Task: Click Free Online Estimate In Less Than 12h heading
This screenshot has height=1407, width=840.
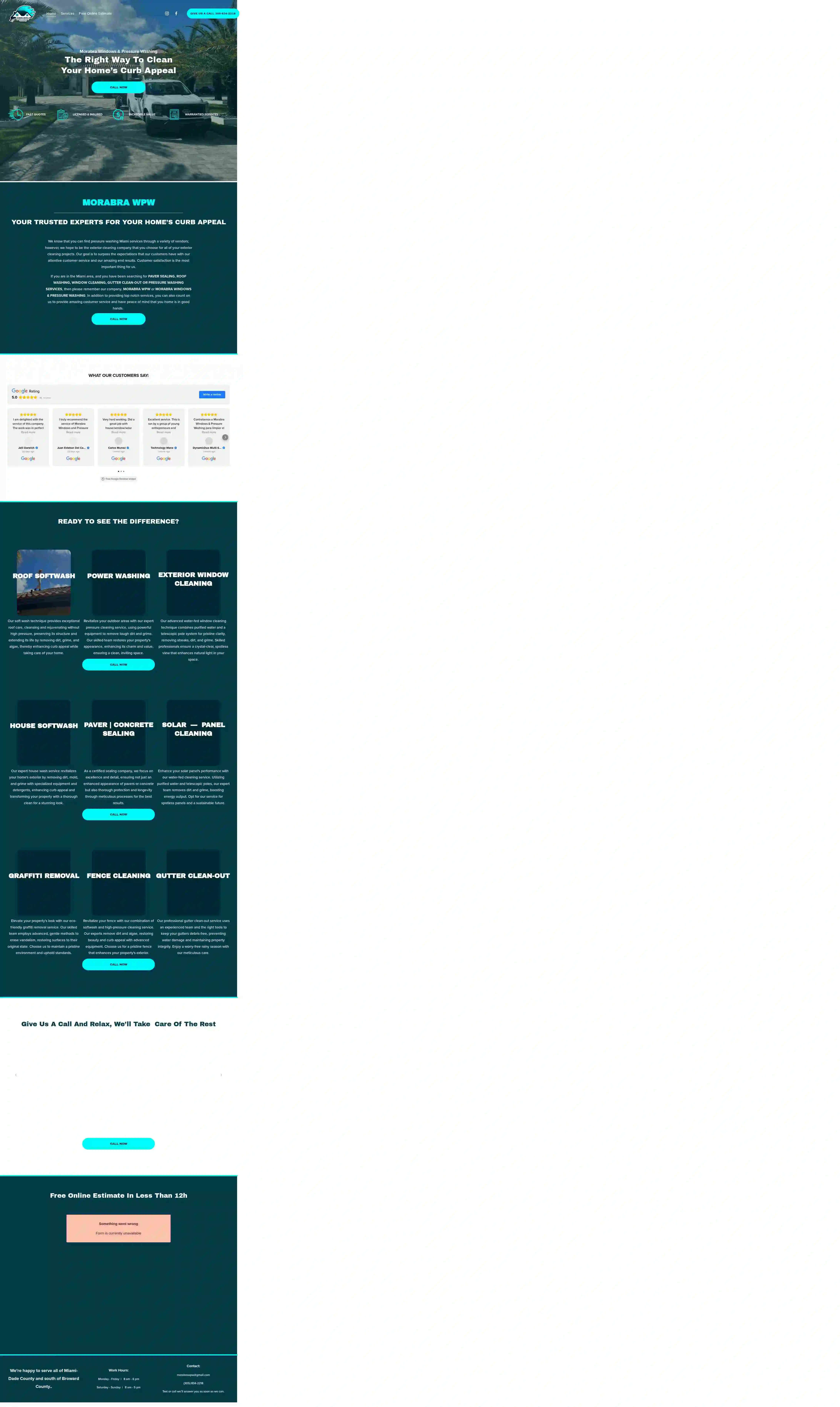Action: pyautogui.click(x=118, y=1195)
